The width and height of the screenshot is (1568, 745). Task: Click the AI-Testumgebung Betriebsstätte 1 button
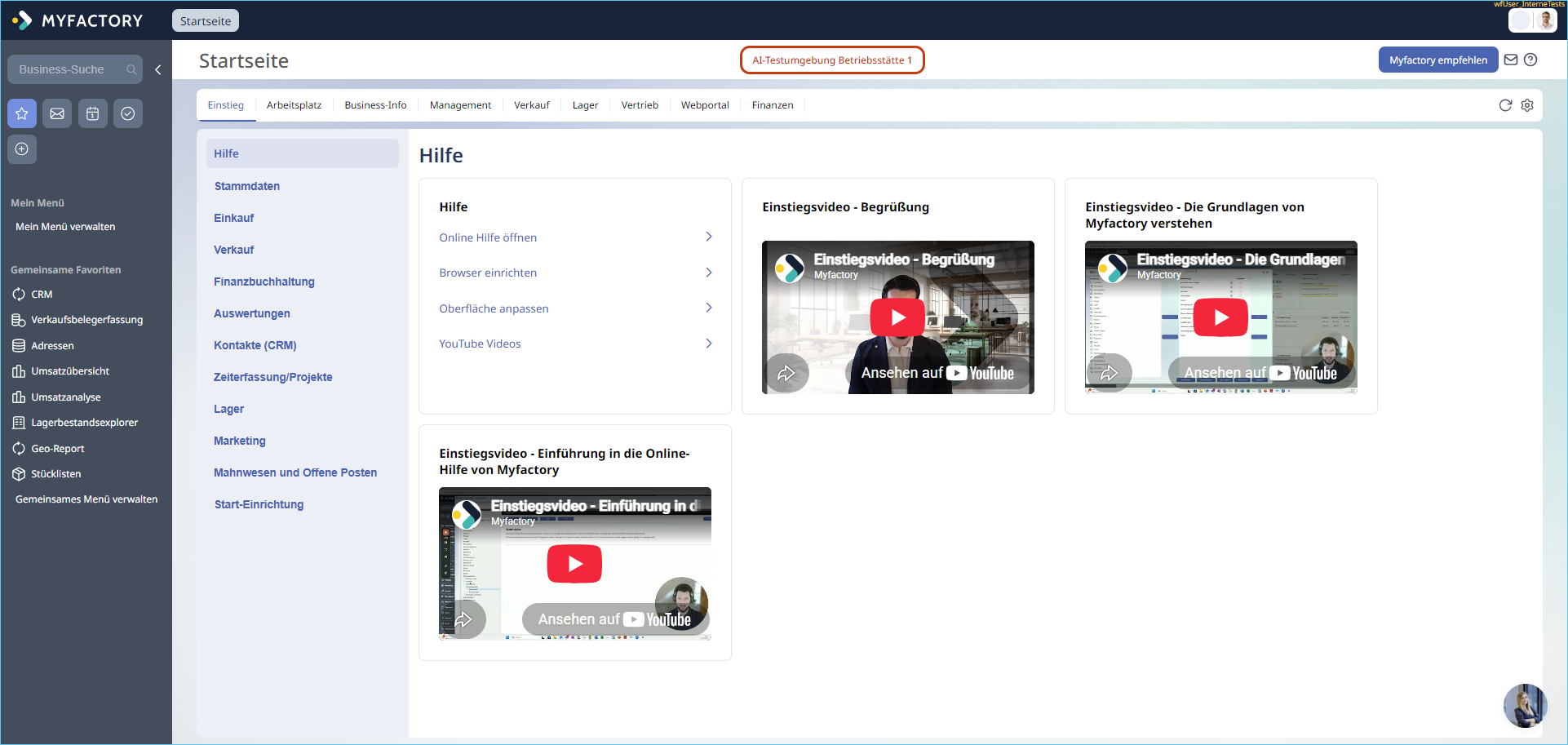click(x=832, y=60)
